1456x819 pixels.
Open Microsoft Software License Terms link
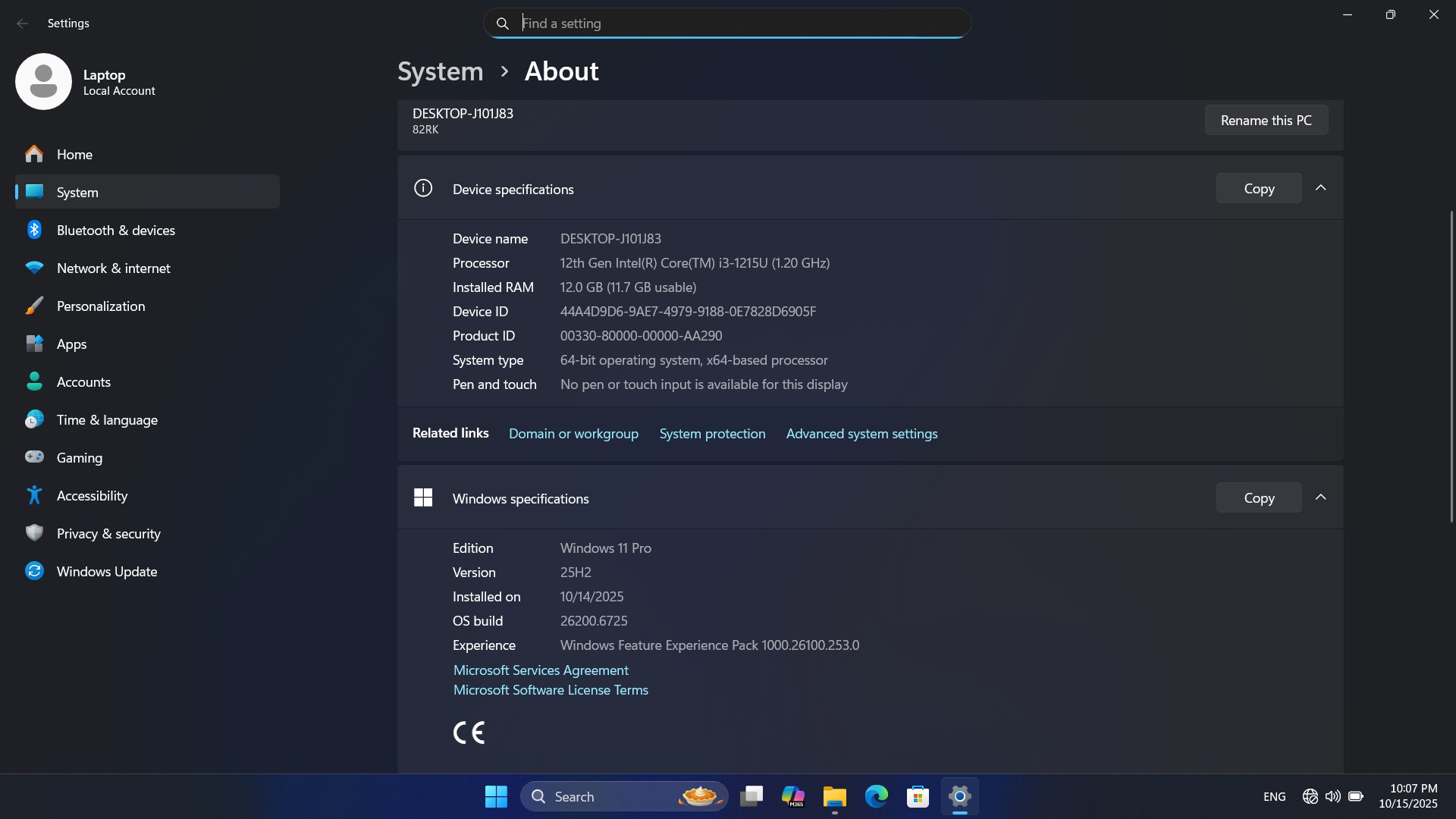pos(551,690)
